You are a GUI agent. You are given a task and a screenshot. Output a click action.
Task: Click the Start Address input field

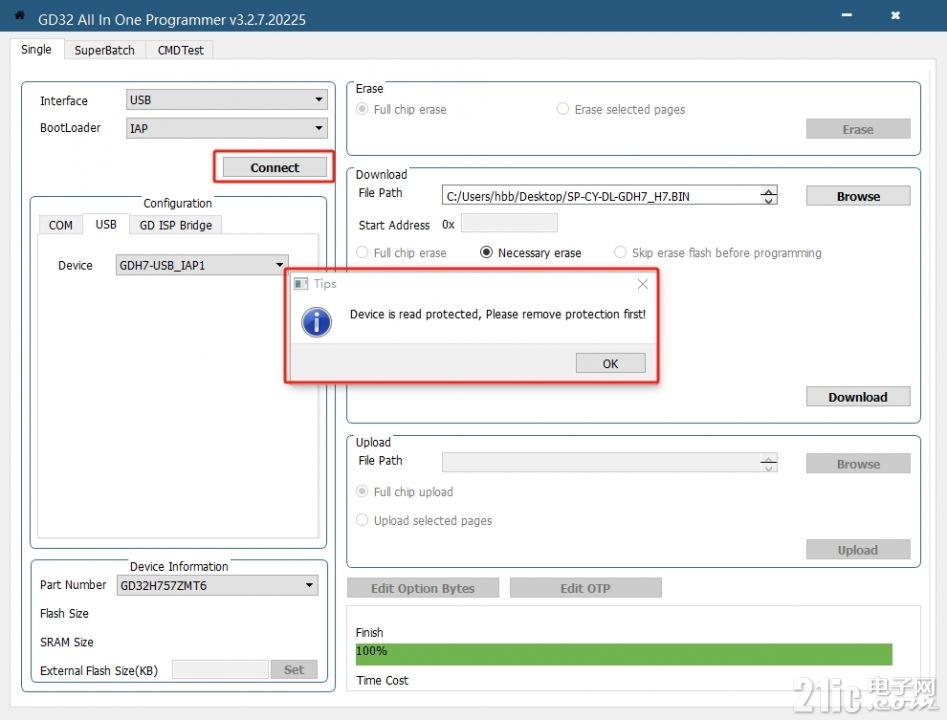pos(509,223)
